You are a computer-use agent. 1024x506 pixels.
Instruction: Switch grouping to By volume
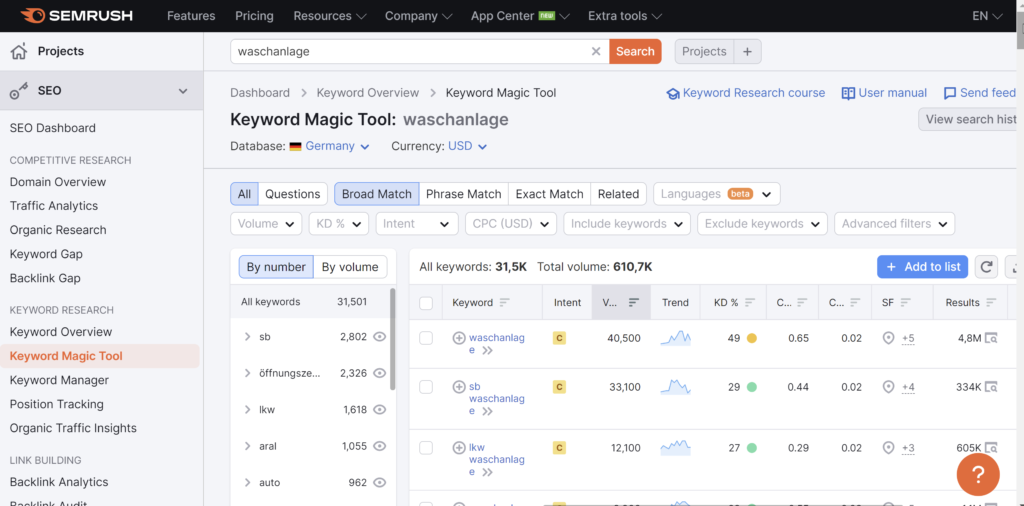tap(350, 267)
